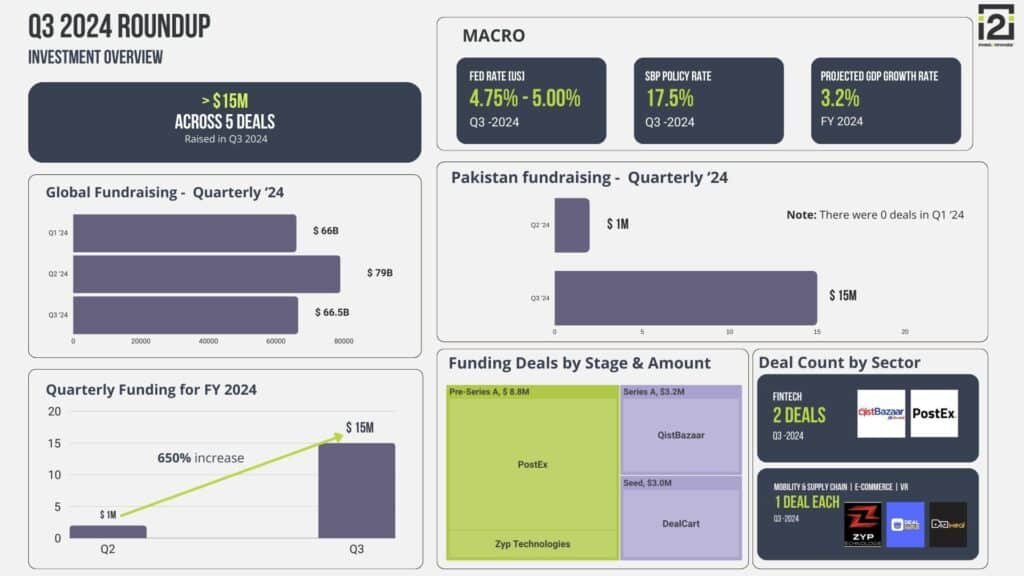Click the black VR company logo

click(x=948, y=524)
